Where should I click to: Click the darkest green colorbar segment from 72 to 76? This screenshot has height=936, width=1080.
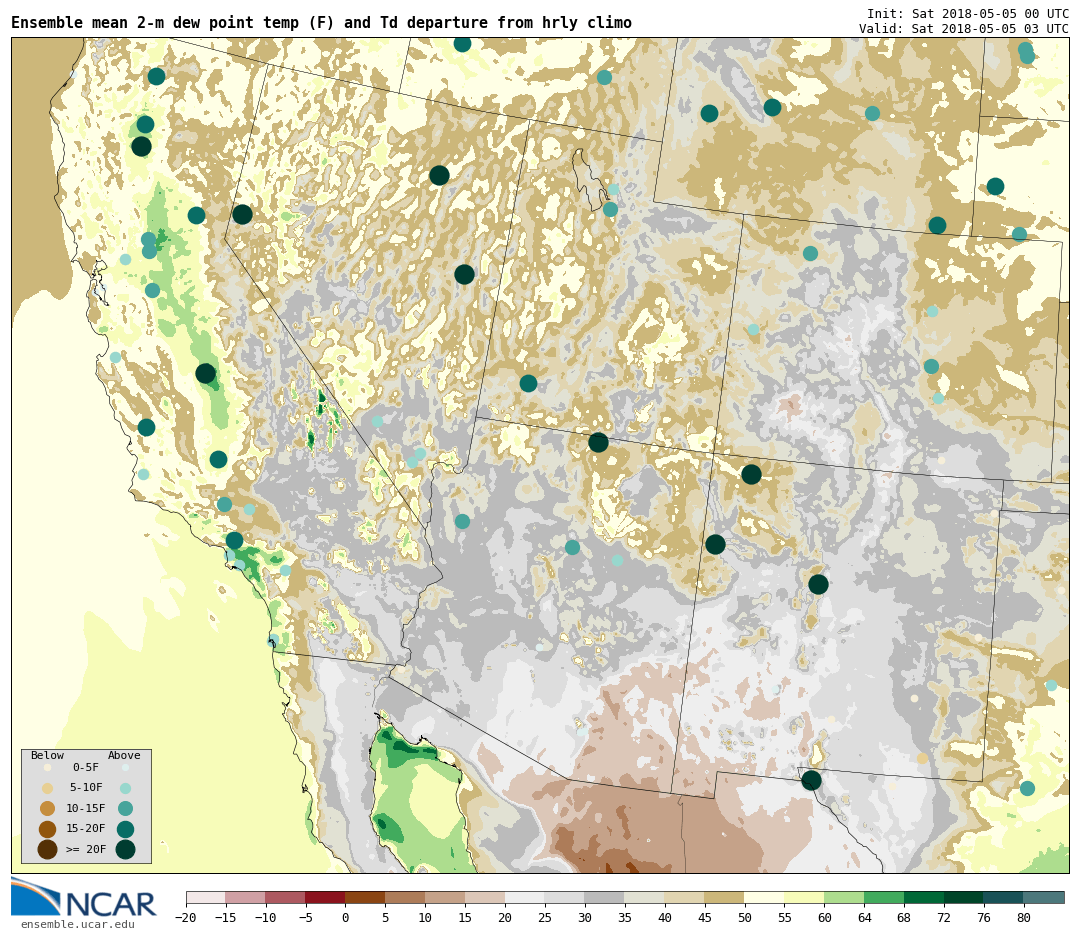pos(965,897)
